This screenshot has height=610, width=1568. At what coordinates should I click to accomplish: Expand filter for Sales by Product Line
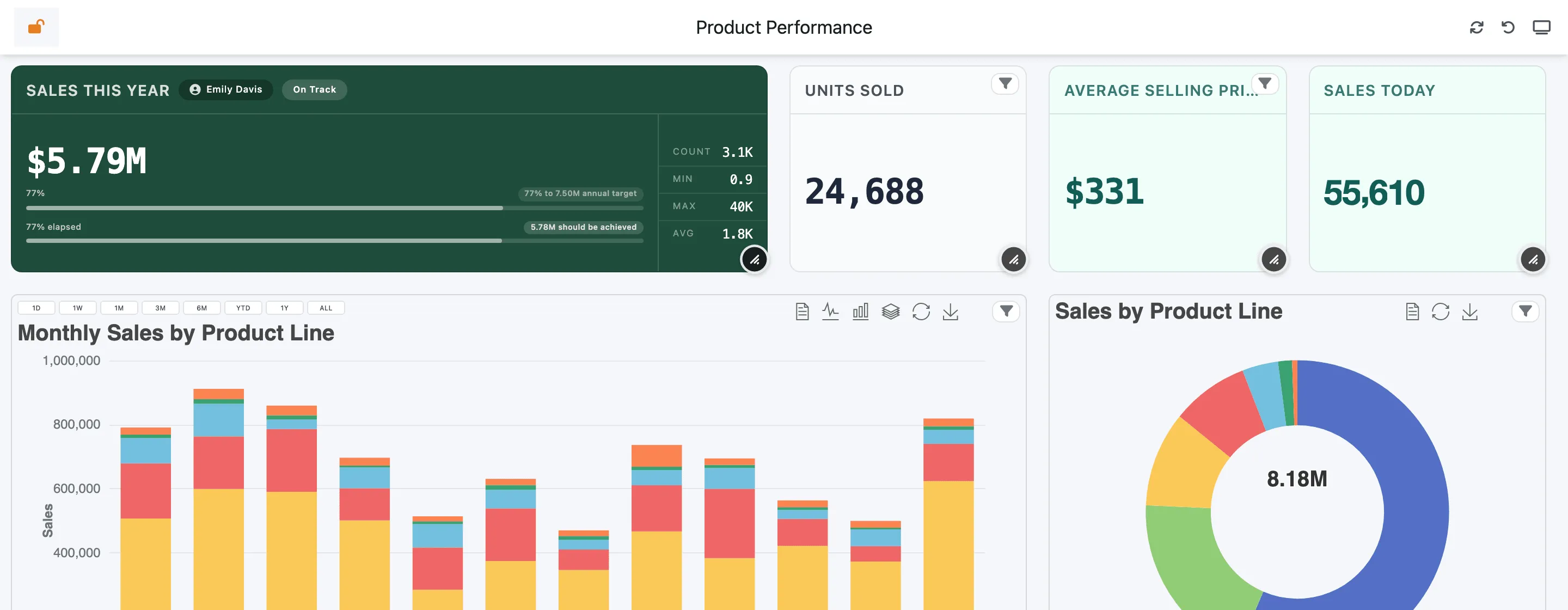(x=1525, y=312)
